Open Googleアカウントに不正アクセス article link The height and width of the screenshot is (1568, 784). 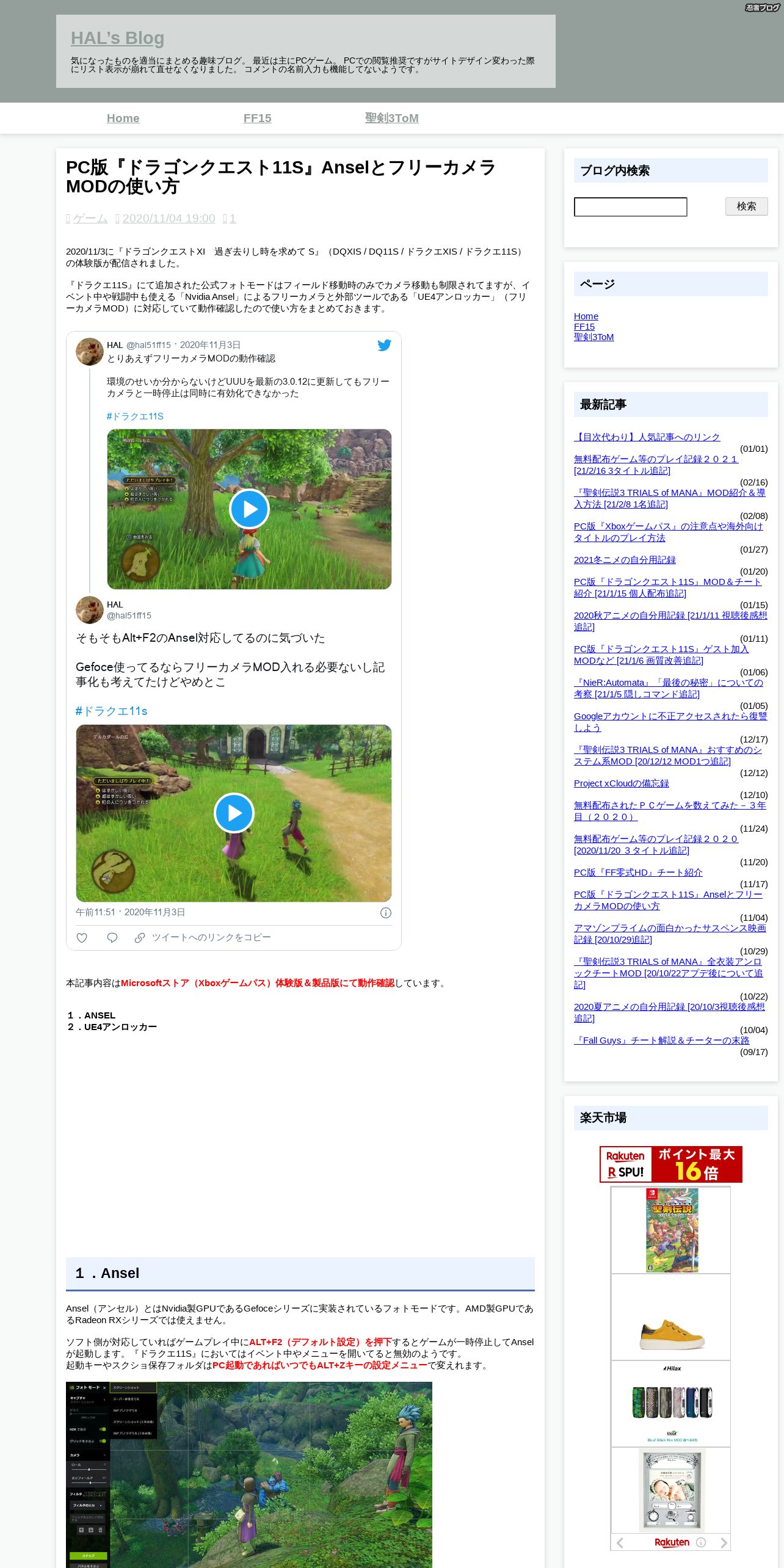click(670, 722)
